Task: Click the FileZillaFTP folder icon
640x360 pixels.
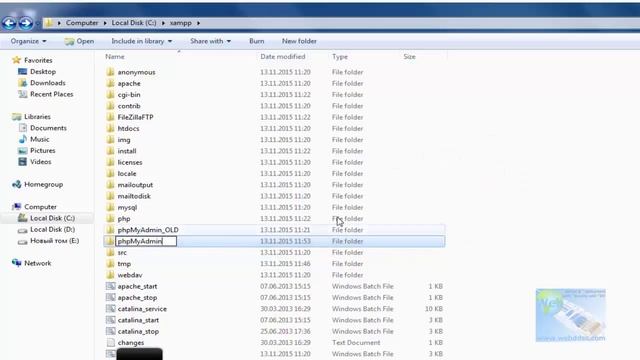Action: [110, 117]
